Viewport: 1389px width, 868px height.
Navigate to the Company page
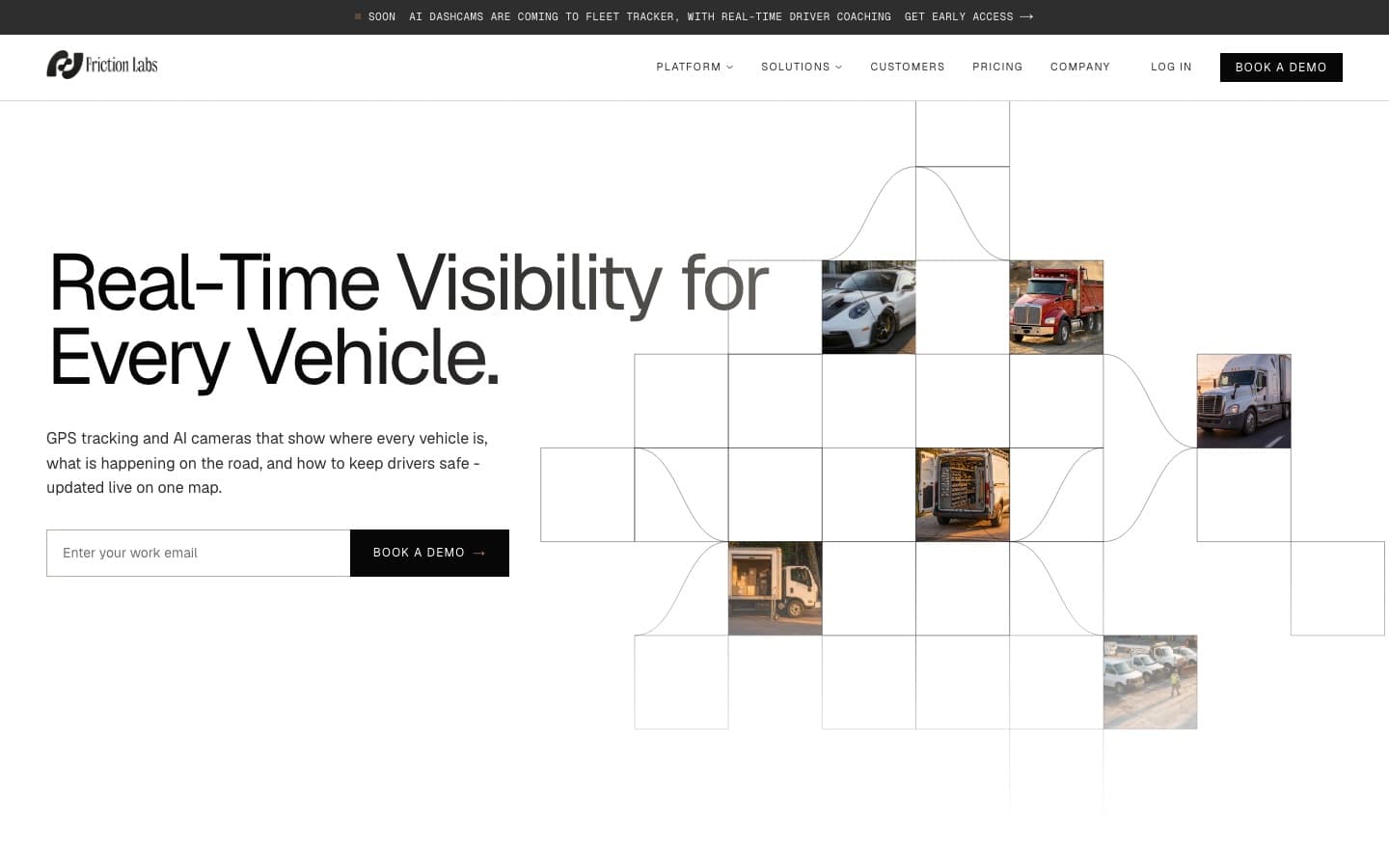tap(1080, 67)
